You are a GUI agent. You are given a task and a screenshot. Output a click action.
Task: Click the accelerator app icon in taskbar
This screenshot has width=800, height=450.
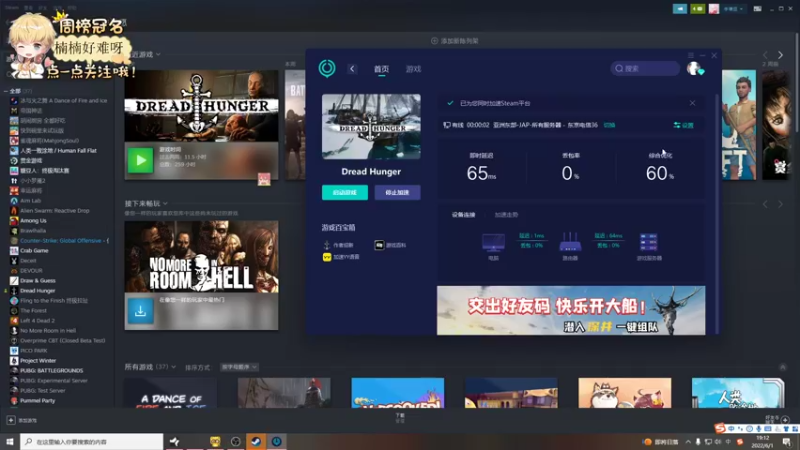pos(277,441)
